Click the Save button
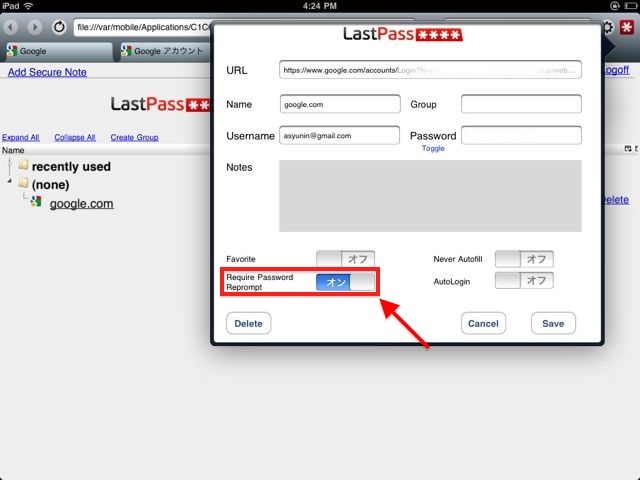Viewport: 640px width, 480px height. coord(553,323)
